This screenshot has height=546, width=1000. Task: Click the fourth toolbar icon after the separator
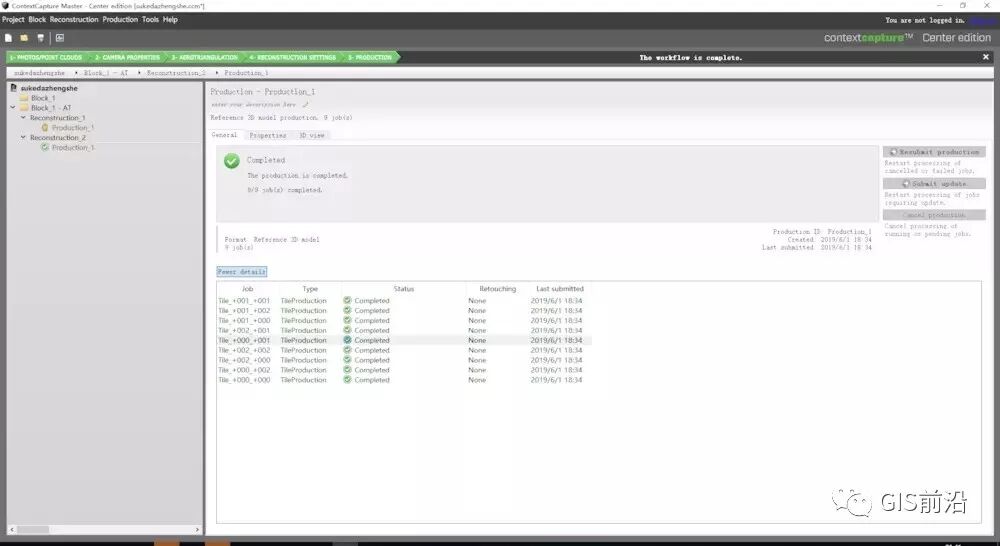60,38
